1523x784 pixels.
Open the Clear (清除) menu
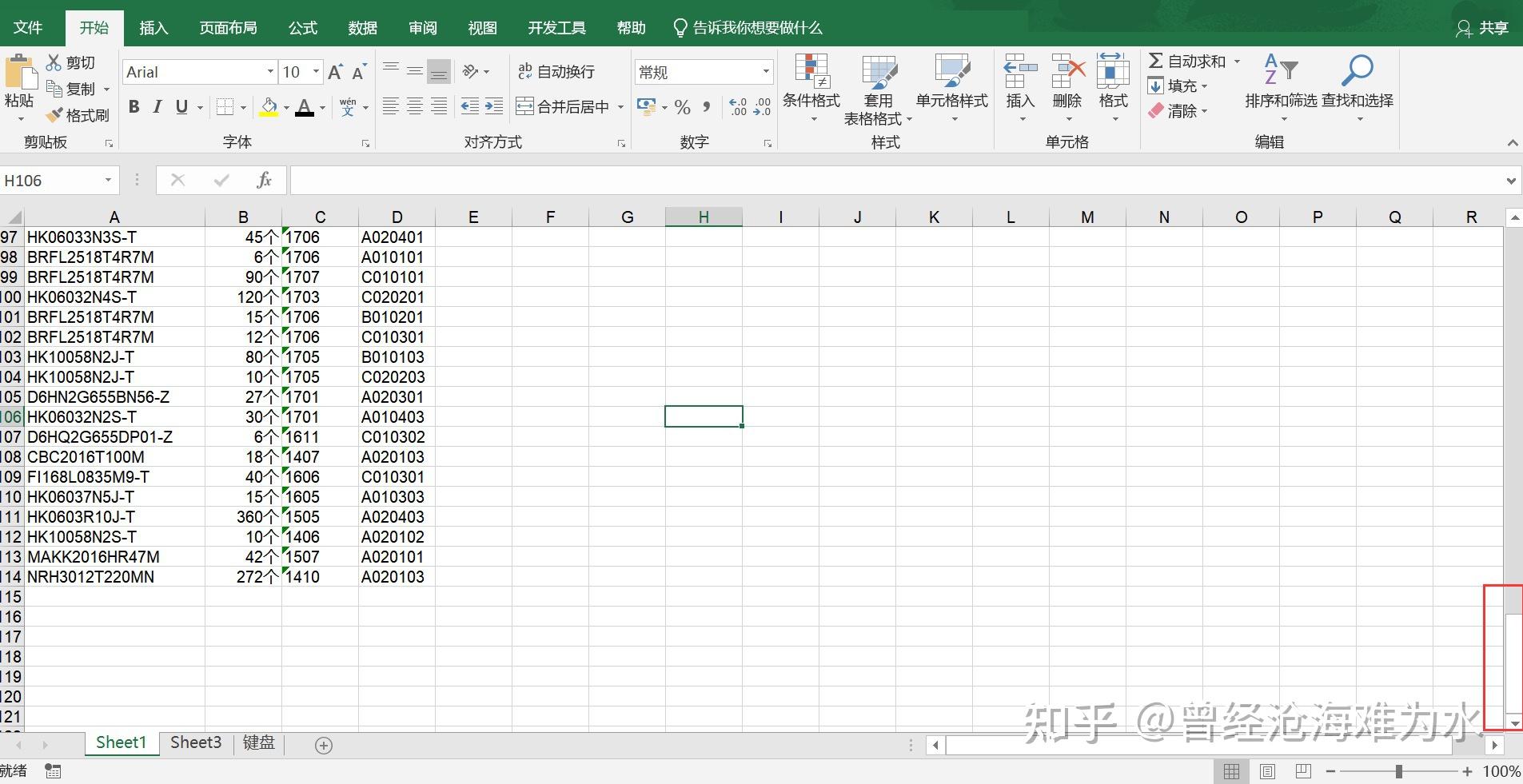click(x=1177, y=111)
